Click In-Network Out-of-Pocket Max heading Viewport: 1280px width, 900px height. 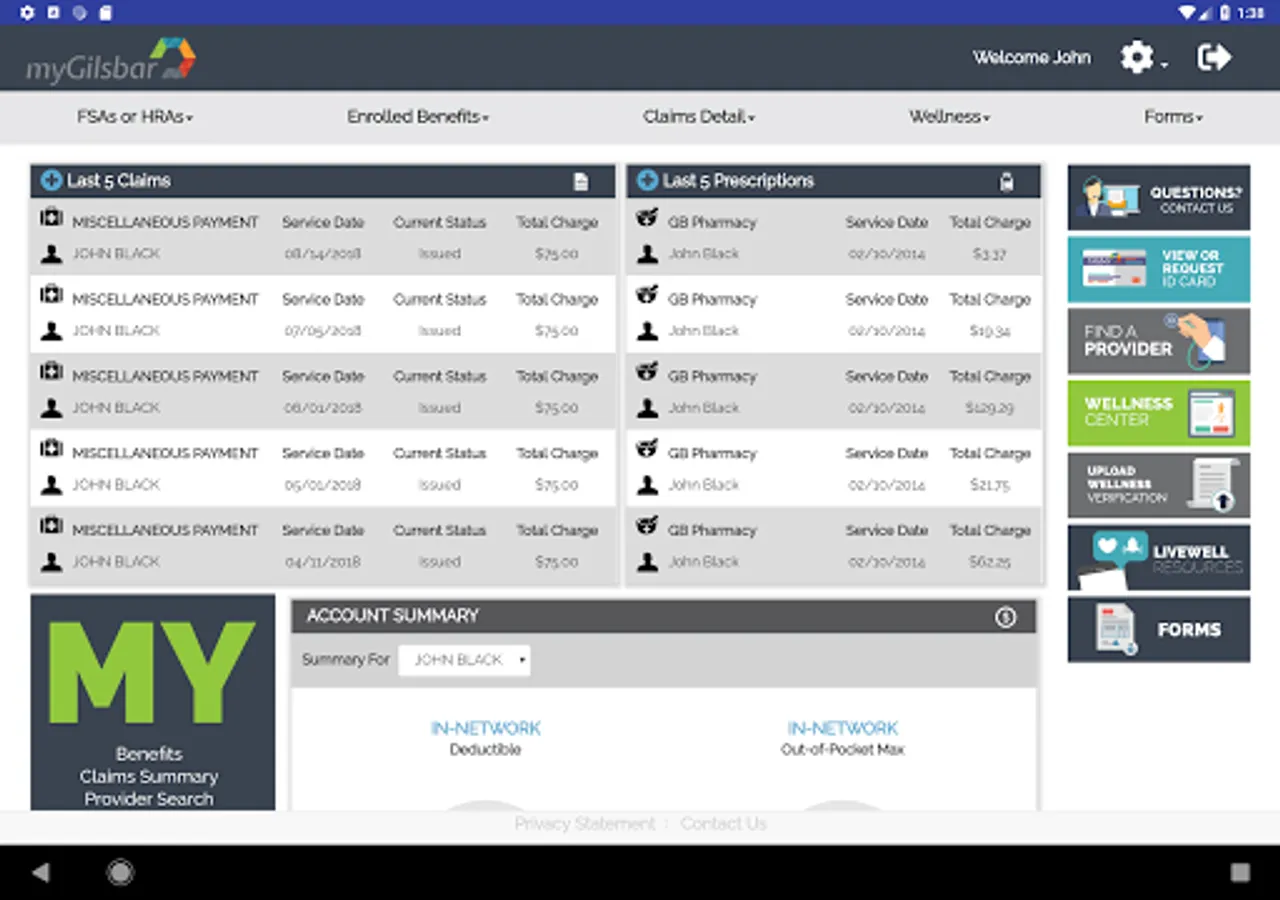pyautogui.click(x=842, y=738)
